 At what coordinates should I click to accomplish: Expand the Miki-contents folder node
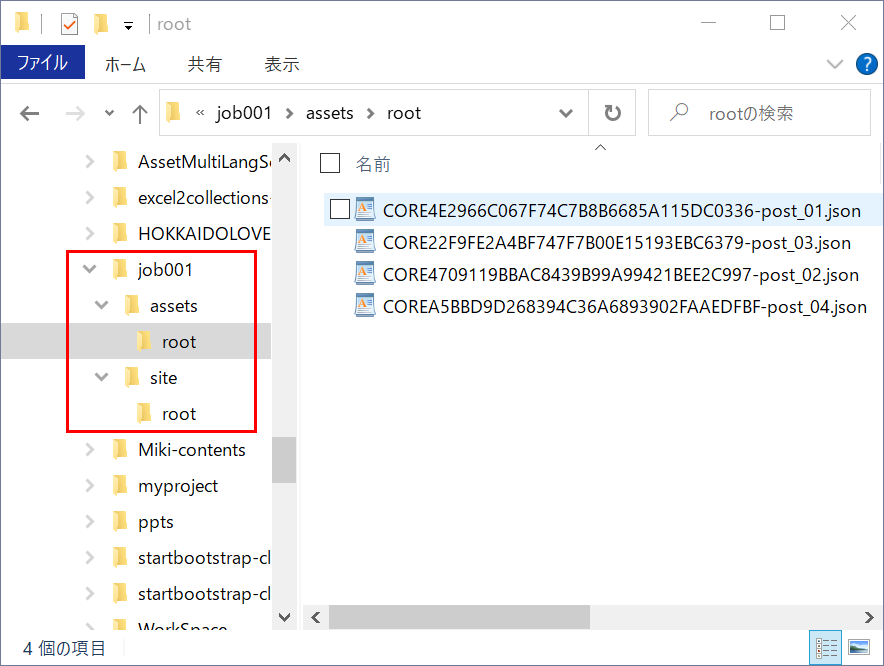90,449
